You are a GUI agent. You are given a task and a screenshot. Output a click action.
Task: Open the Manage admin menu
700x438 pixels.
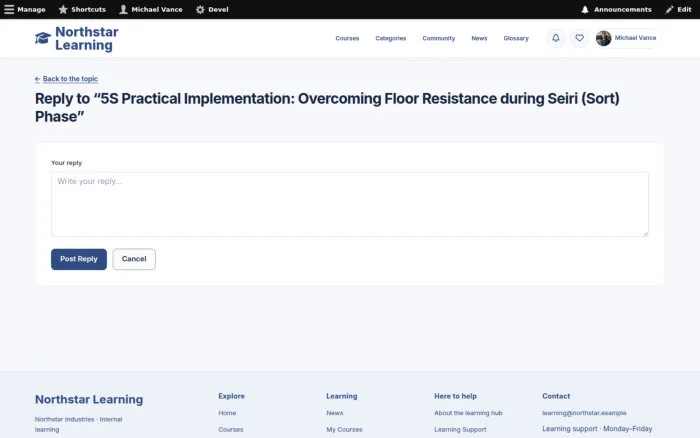(x=25, y=9)
